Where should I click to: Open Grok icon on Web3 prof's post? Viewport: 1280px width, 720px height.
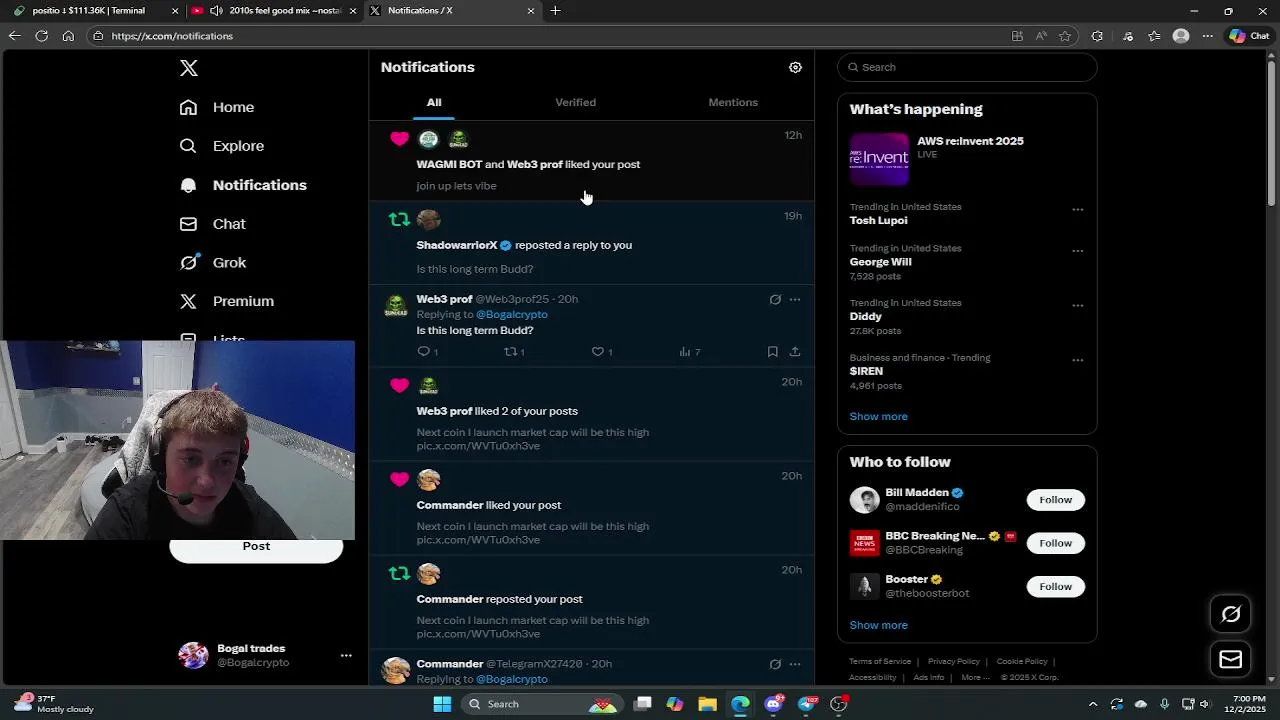tap(775, 299)
